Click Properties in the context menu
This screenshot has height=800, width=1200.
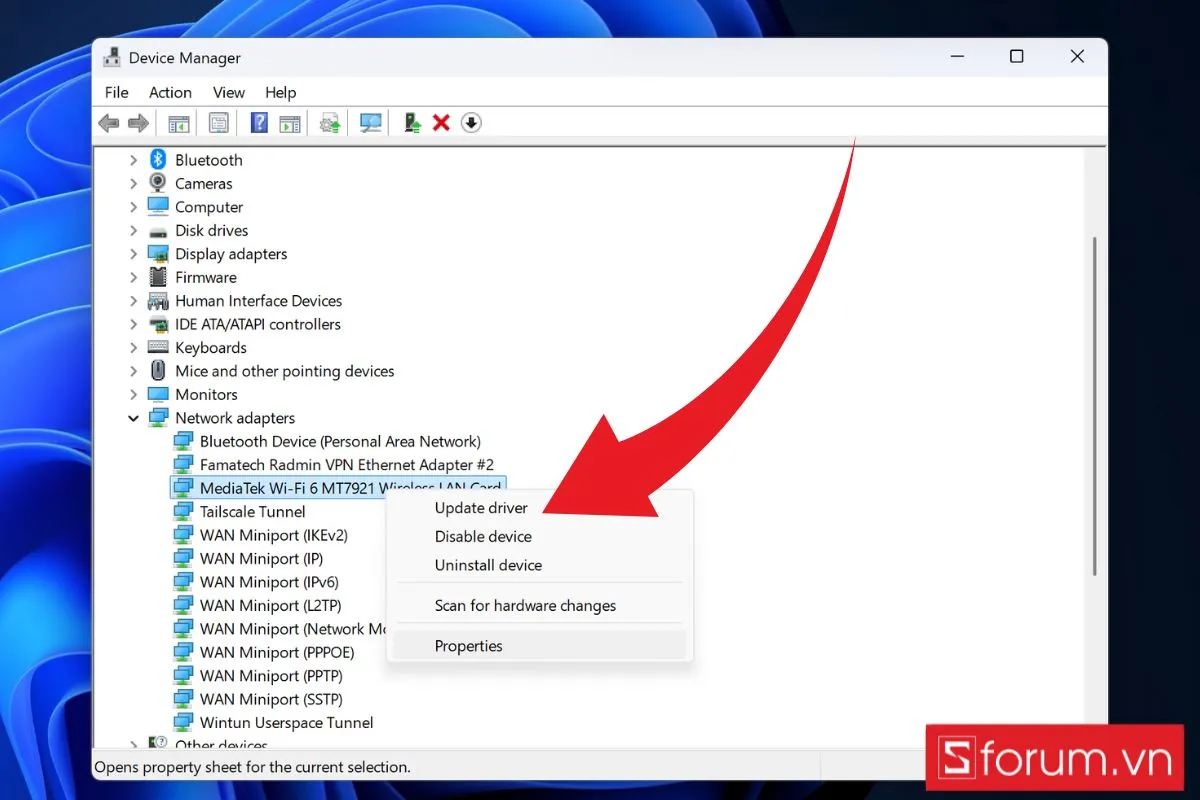click(469, 646)
